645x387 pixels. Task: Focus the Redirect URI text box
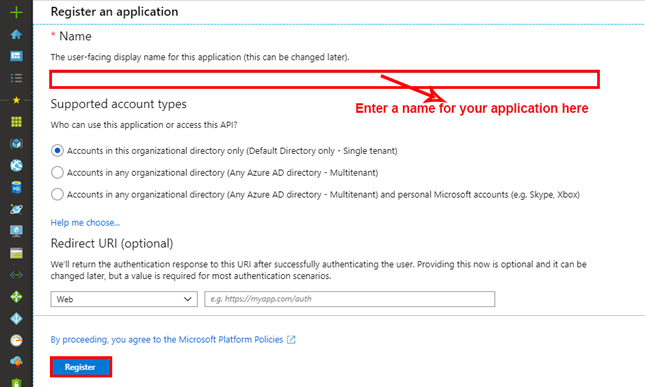[x=350, y=299]
